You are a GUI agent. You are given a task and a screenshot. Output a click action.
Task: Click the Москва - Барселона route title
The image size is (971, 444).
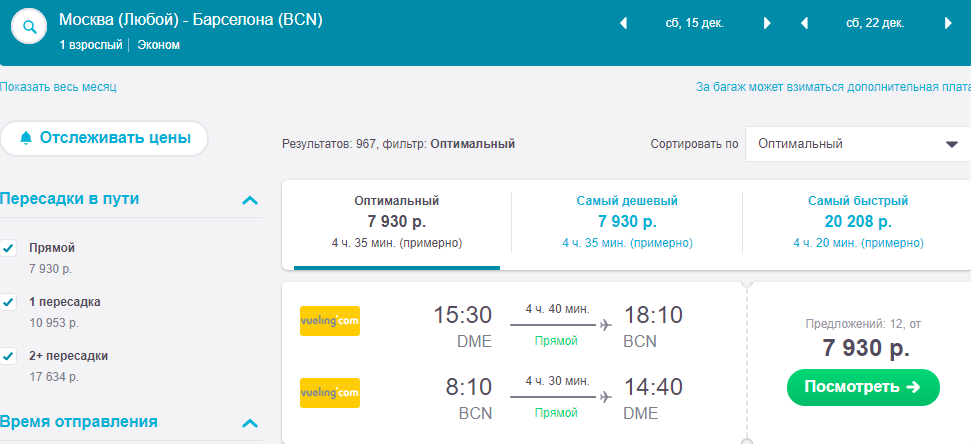[x=191, y=20]
